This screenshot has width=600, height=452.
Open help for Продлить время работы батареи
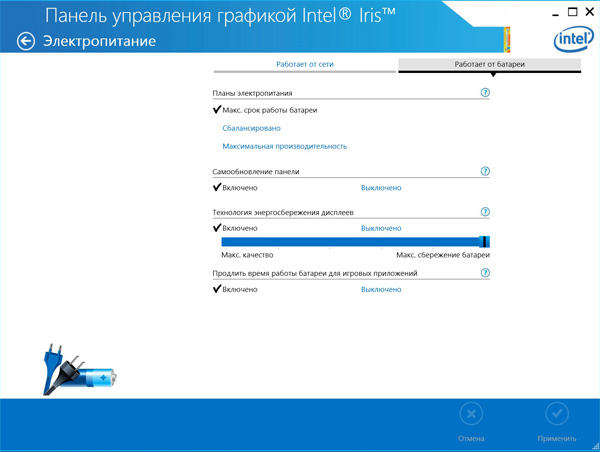point(485,273)
